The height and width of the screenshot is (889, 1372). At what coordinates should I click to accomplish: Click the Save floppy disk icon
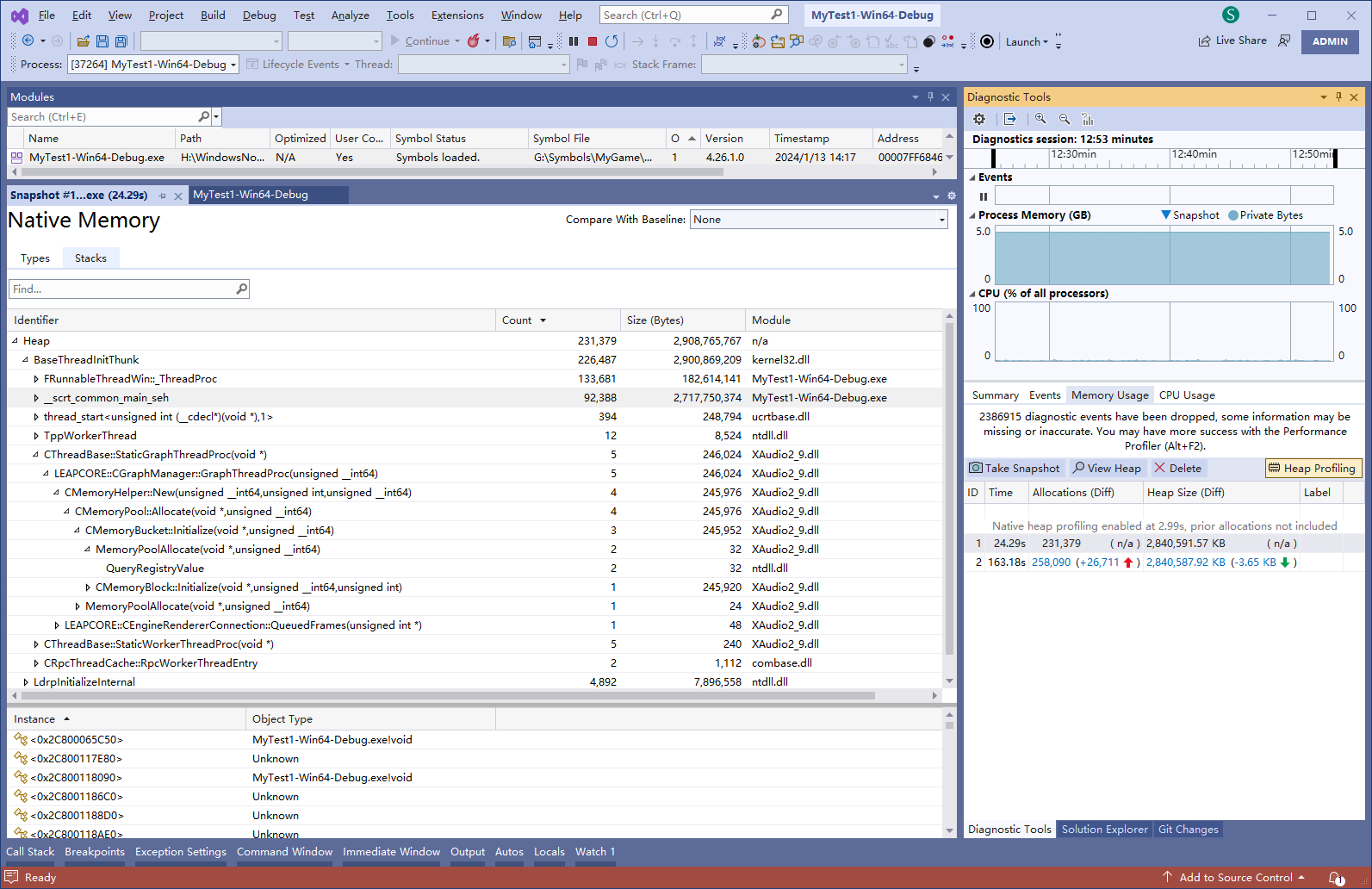(102, 40)
